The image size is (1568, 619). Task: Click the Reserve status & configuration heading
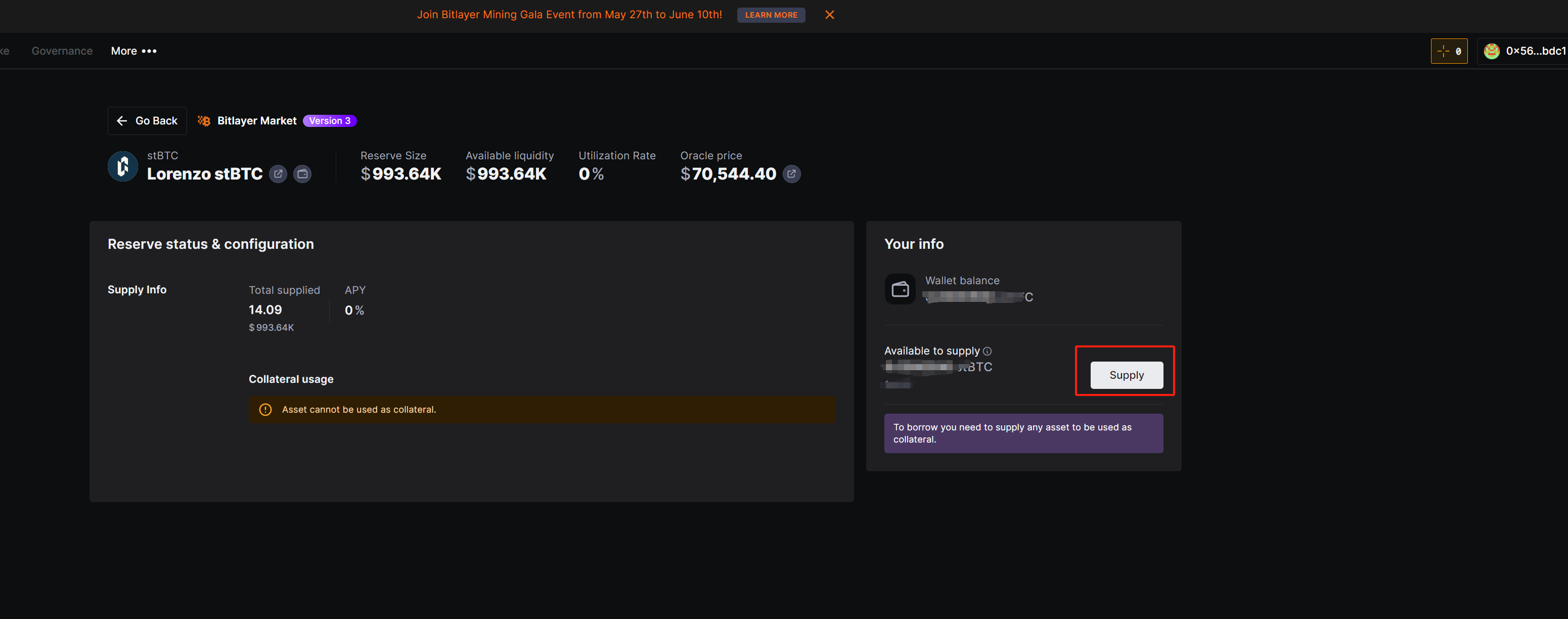click(211, 244)
